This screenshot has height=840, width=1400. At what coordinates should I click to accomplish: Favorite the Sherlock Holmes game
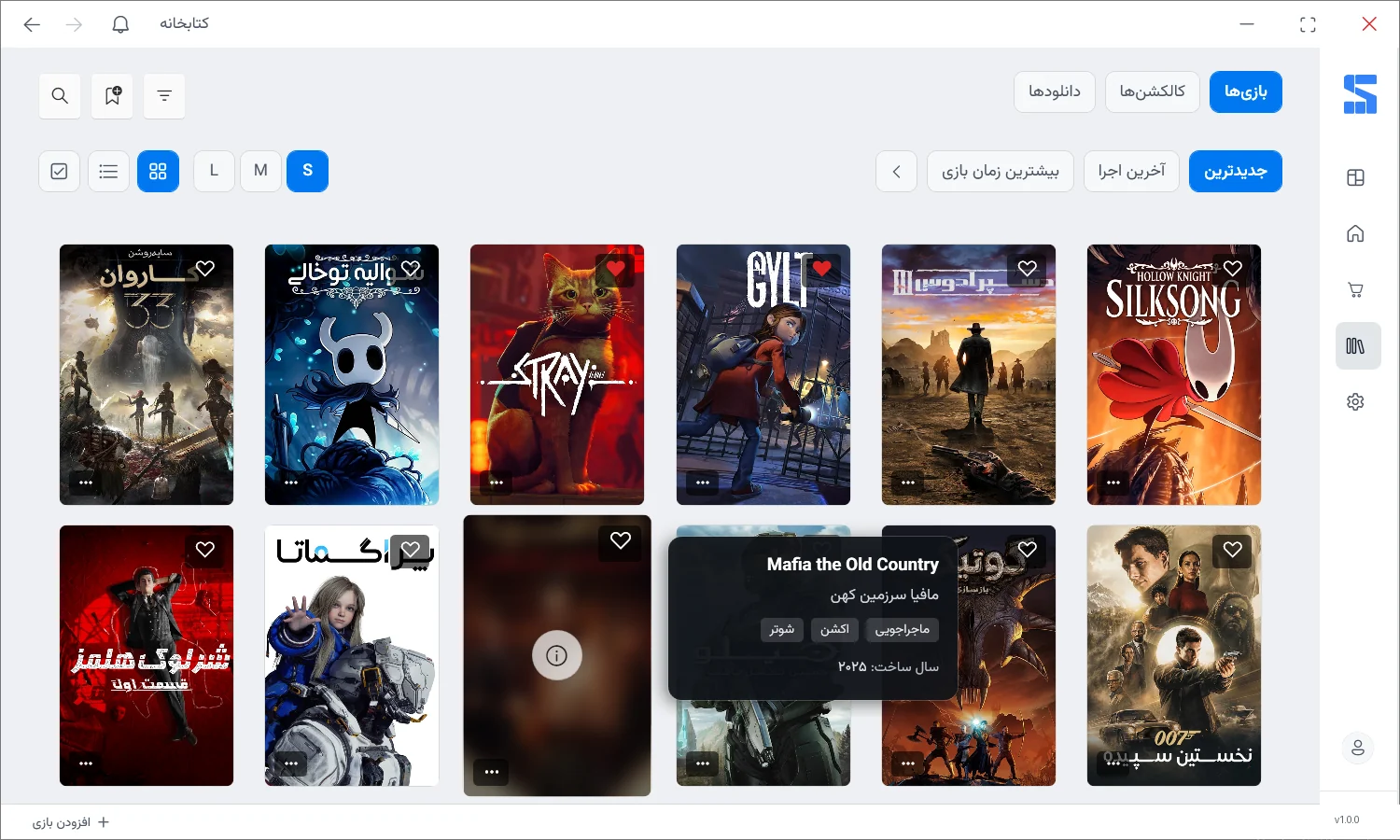205,550
